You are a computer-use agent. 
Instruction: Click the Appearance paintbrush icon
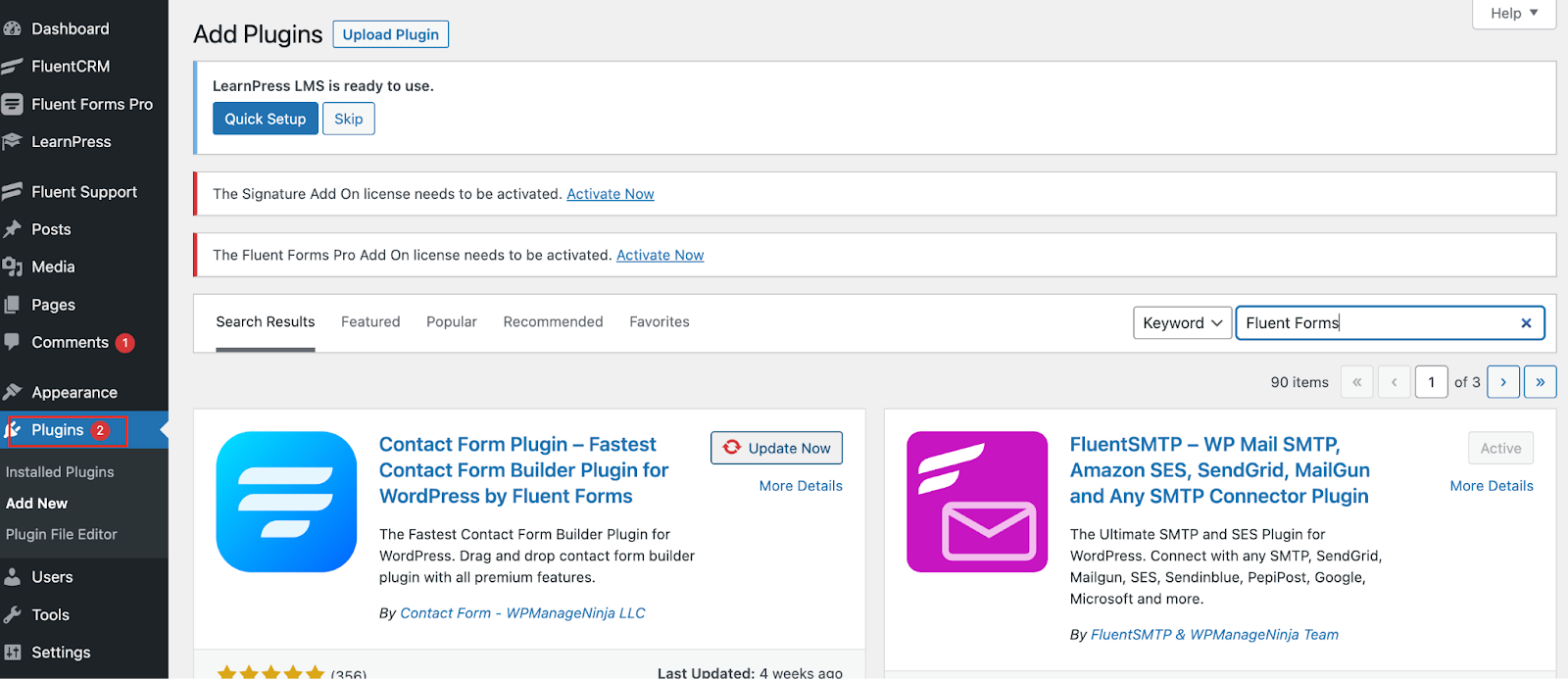pyautogui.click(x=12, y=392)
